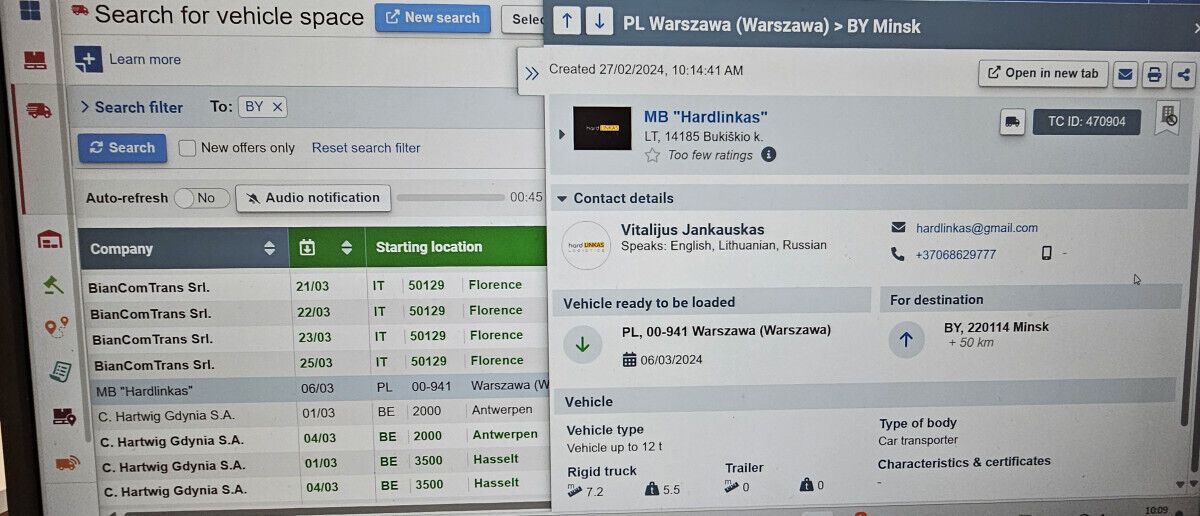Click Open in new tab button
This screenshot has height=516, width=1200.
[x=1043, y=73]
